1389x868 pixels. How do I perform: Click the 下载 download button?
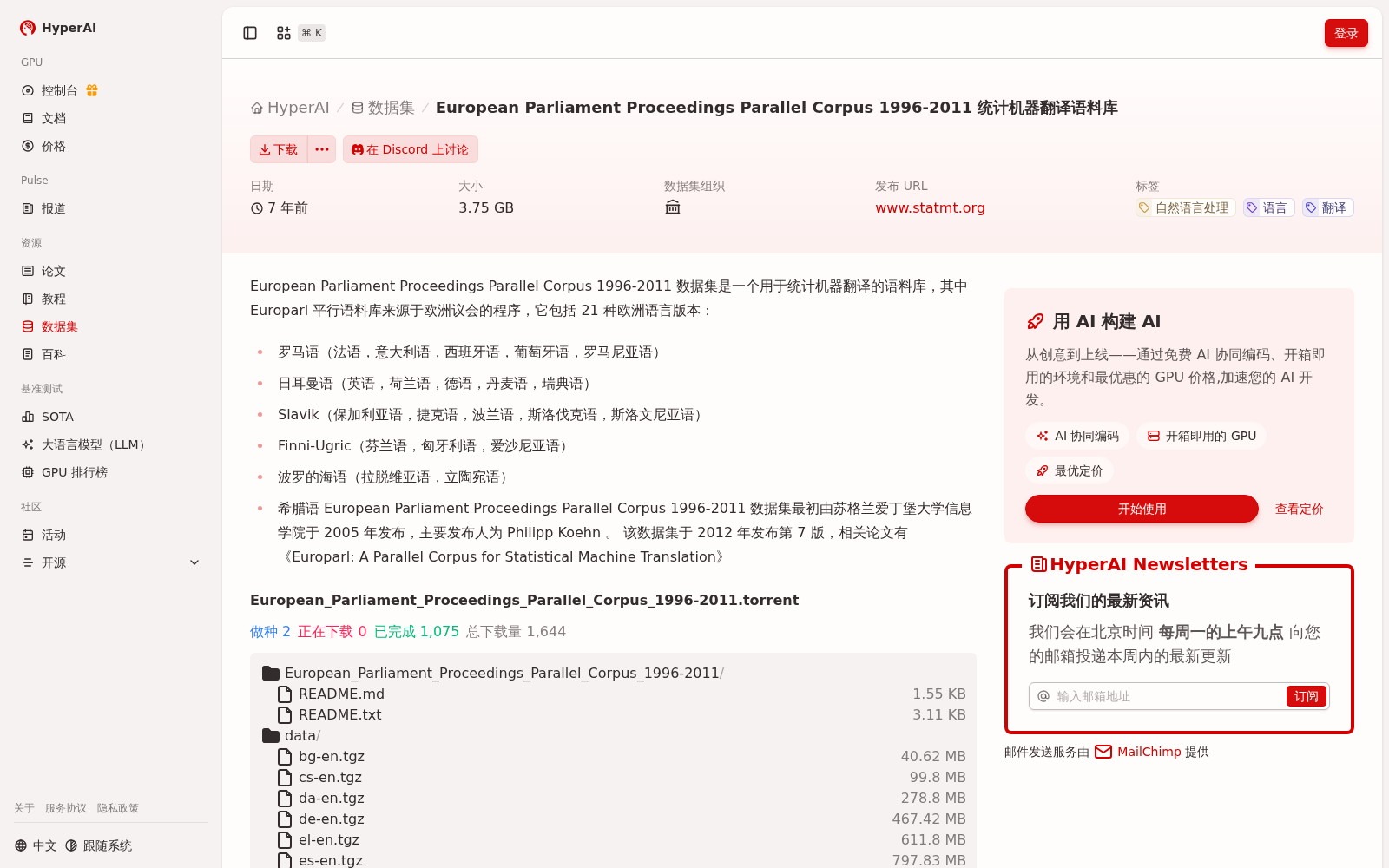(279, 149)
